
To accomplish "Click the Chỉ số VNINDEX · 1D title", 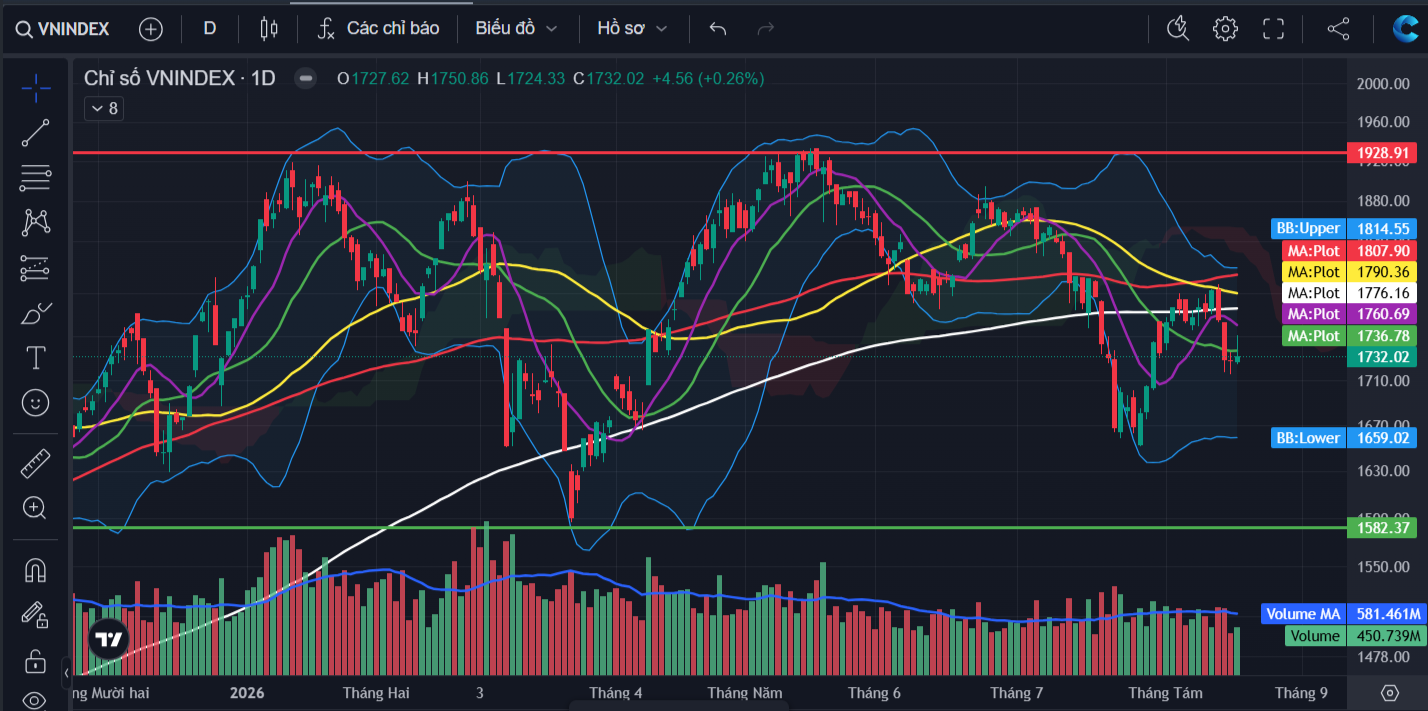I will [x=179, y=78].
